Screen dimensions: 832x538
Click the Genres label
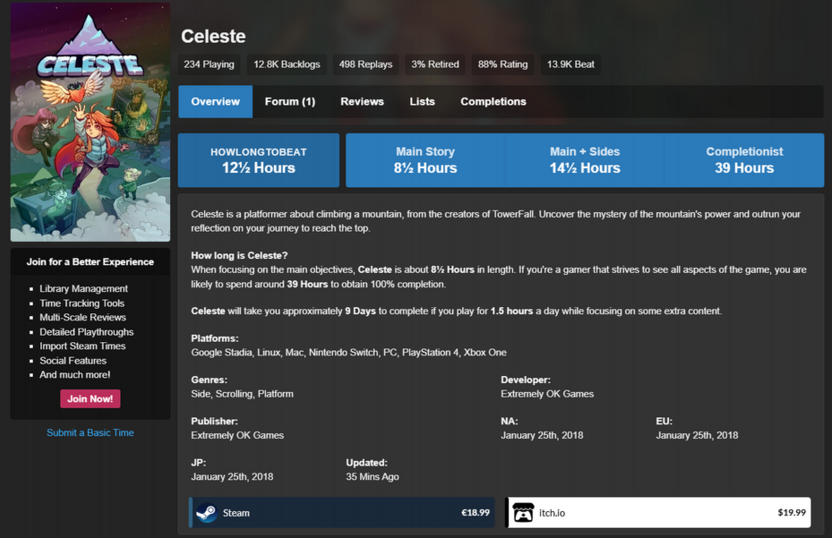coord(209,380)
